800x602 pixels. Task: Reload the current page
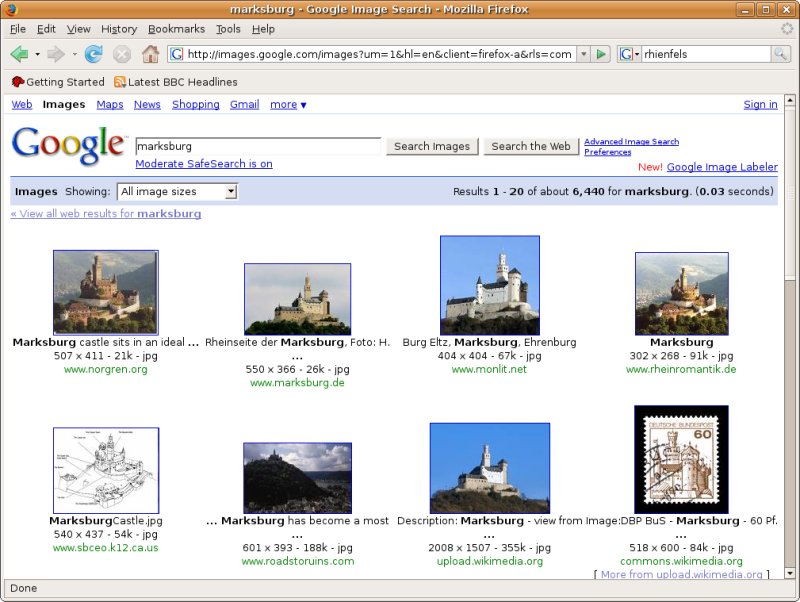tap(93, 54)
